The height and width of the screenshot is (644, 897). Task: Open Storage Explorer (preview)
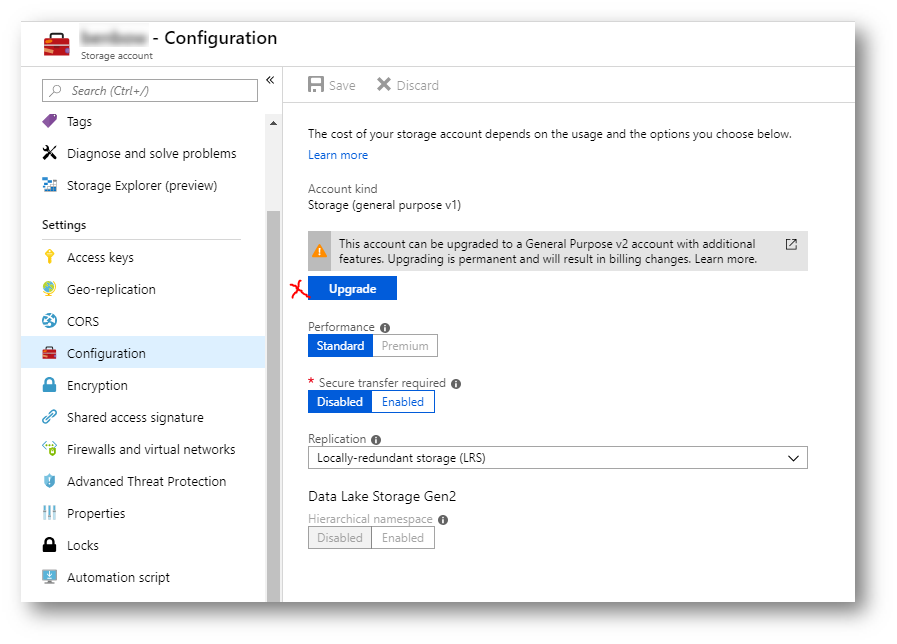(144, 185)
